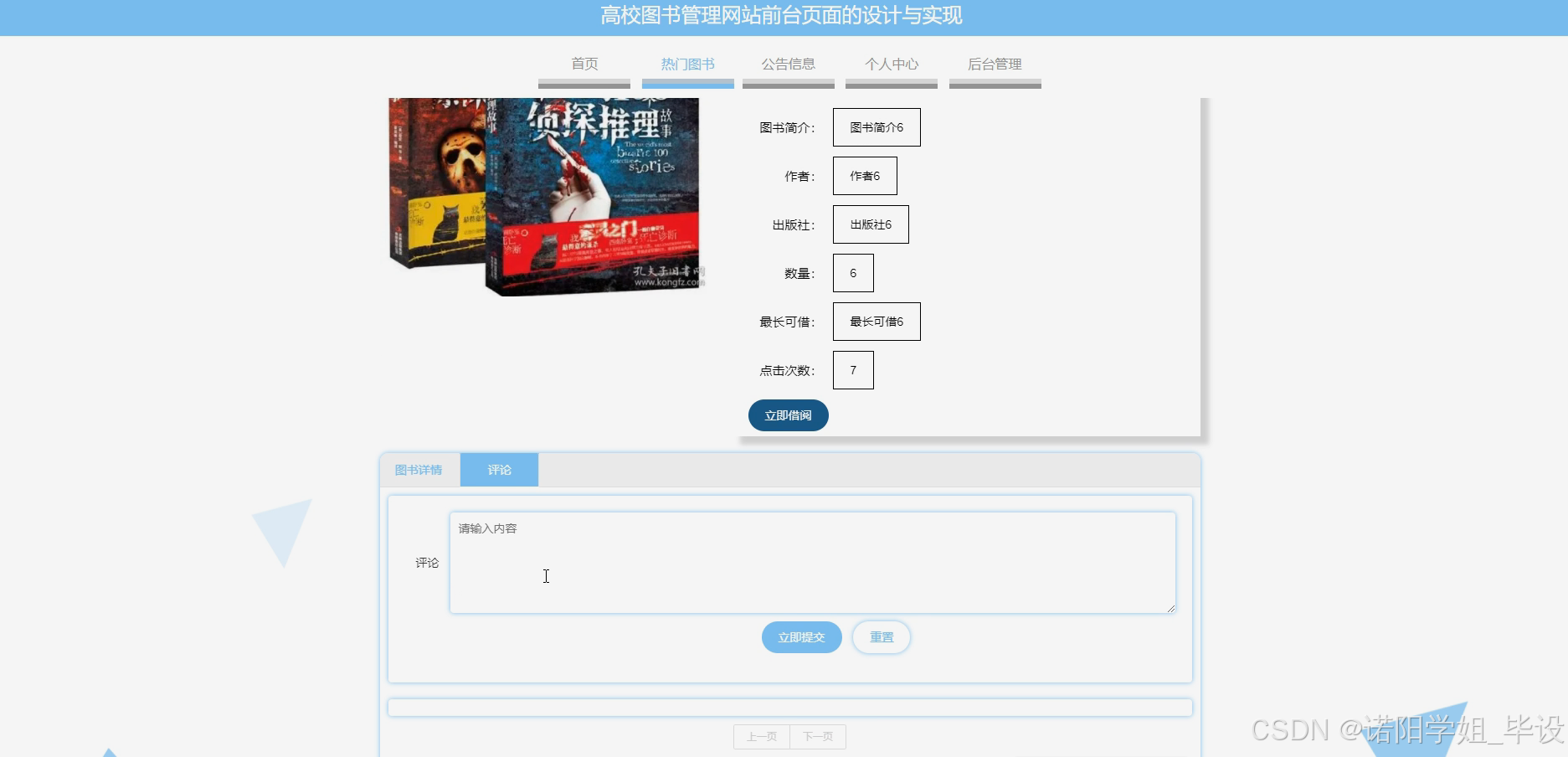
Task: Reset the comment form with 重置
Action: click(x=881, y=636)
